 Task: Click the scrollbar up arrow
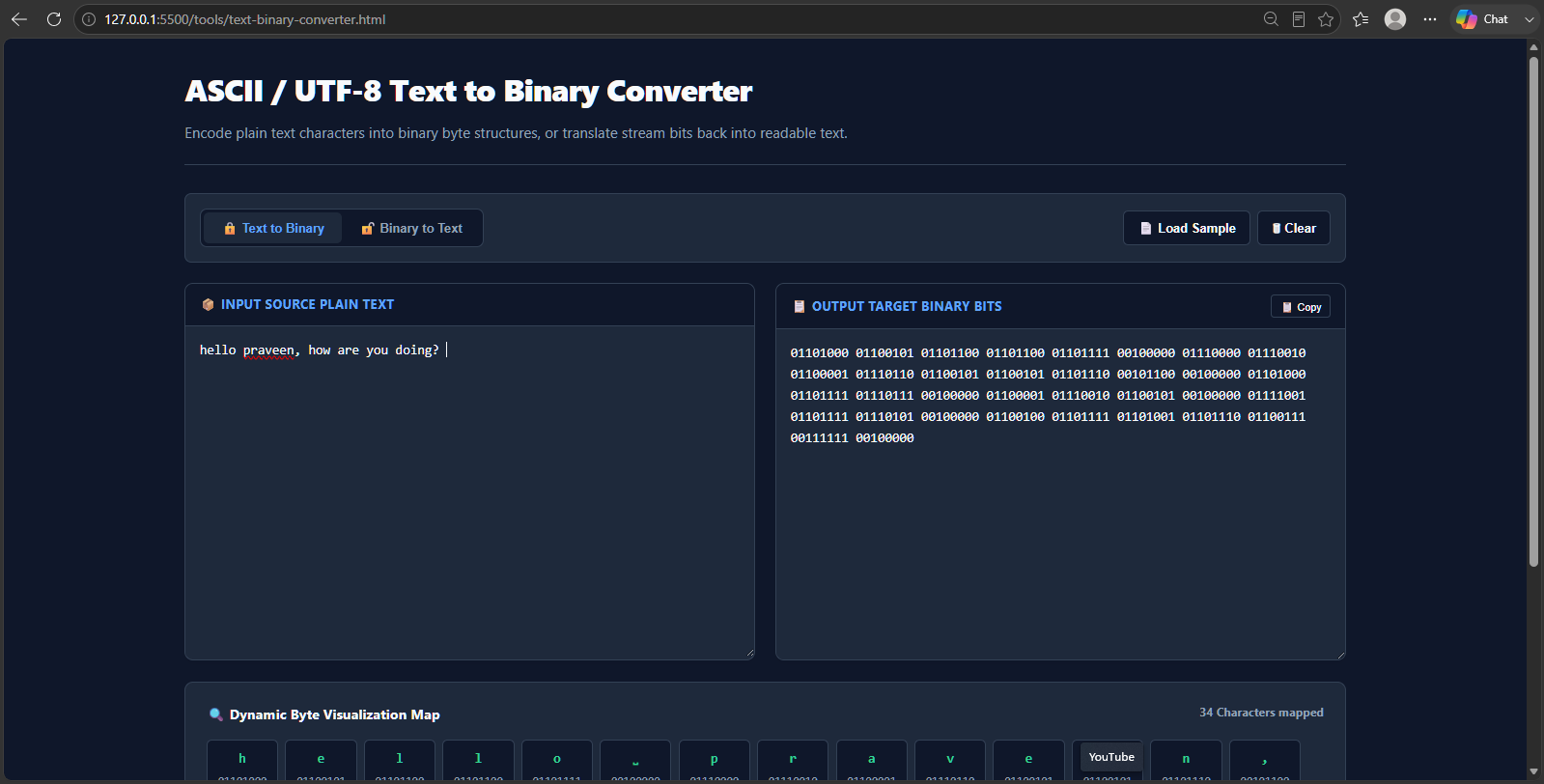click(x=1533, y=47)
